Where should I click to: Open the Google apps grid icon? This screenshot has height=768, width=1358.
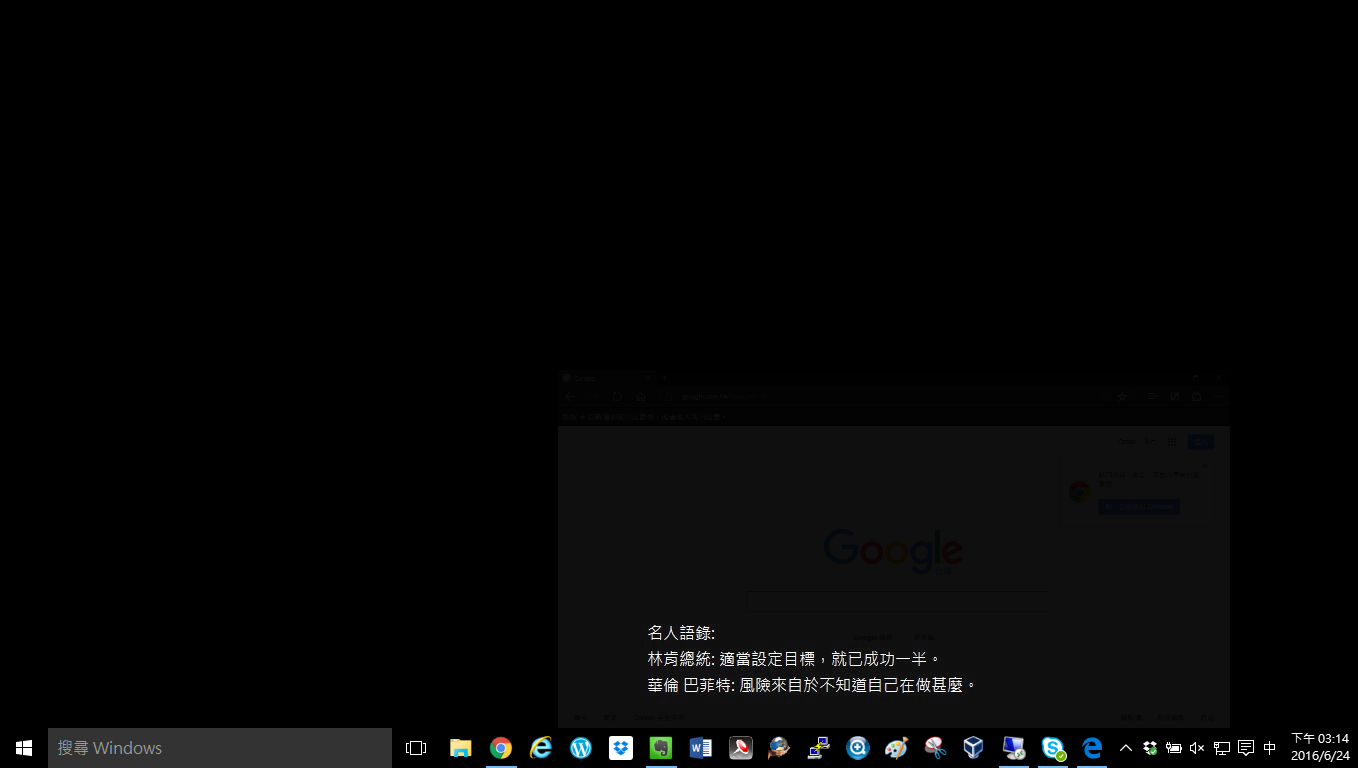(1172, 442)
